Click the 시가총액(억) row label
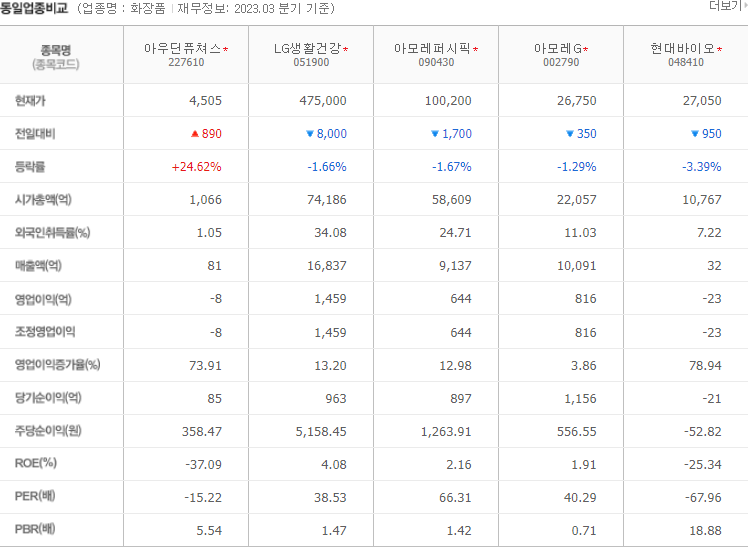The width and height of the screenshot is (752, 555). click(x=43, y=200)
